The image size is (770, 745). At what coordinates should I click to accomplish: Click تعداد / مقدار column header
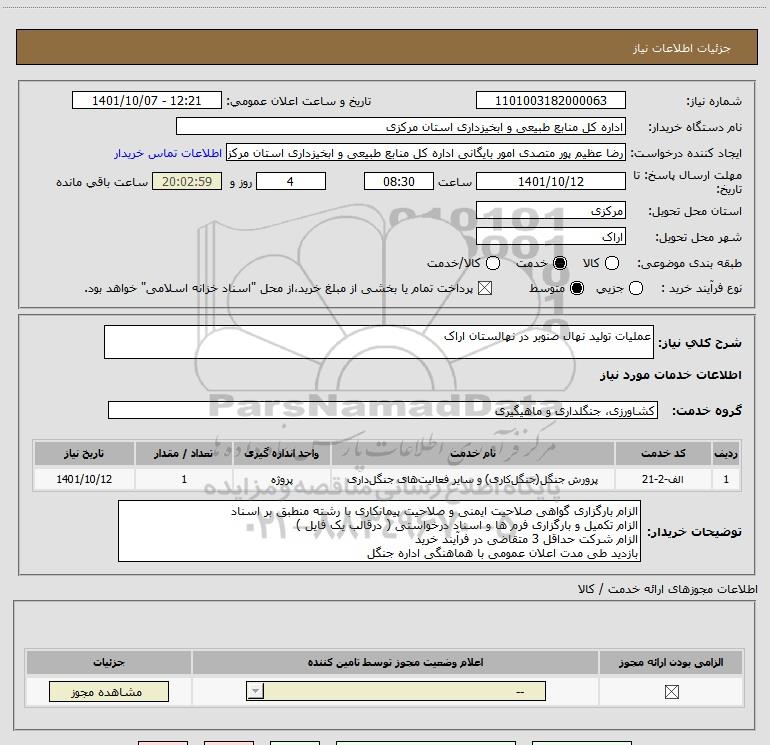pyautogui.click(x=184, y=453)
